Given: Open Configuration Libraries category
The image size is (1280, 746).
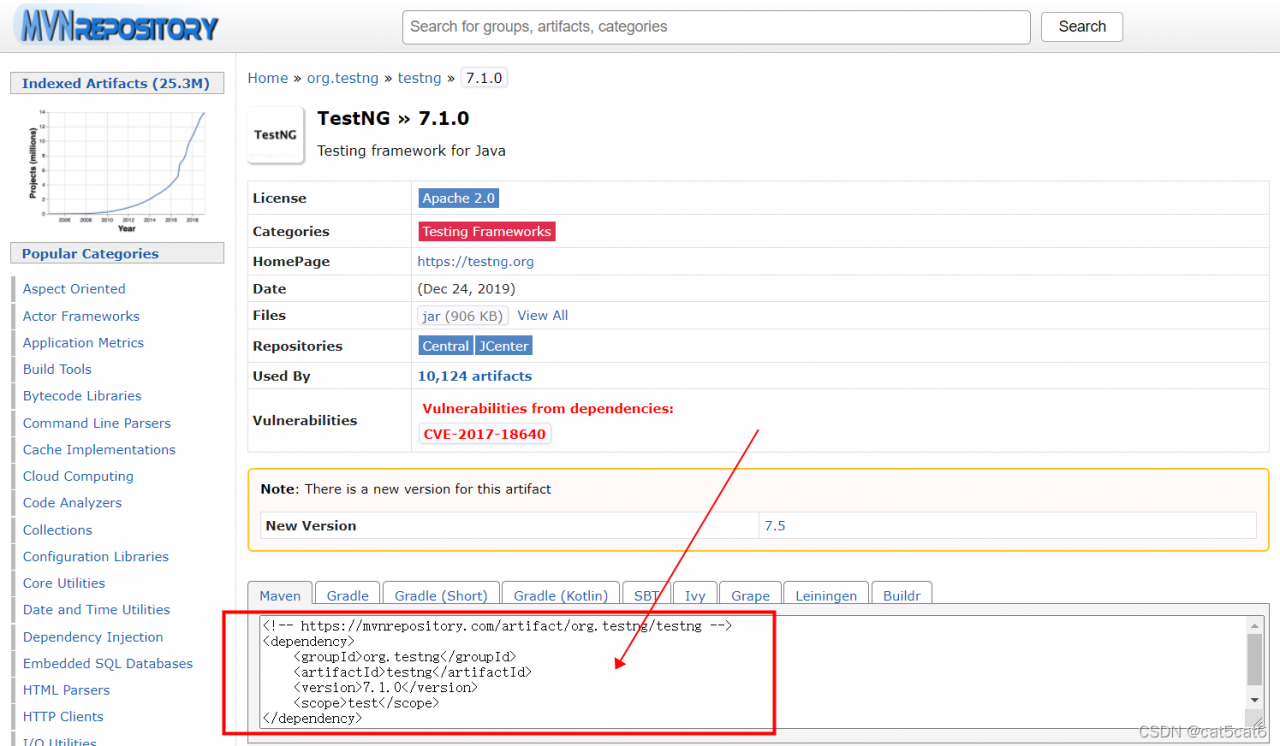Looking at the screenshot, I should click(x=96, y=556).
